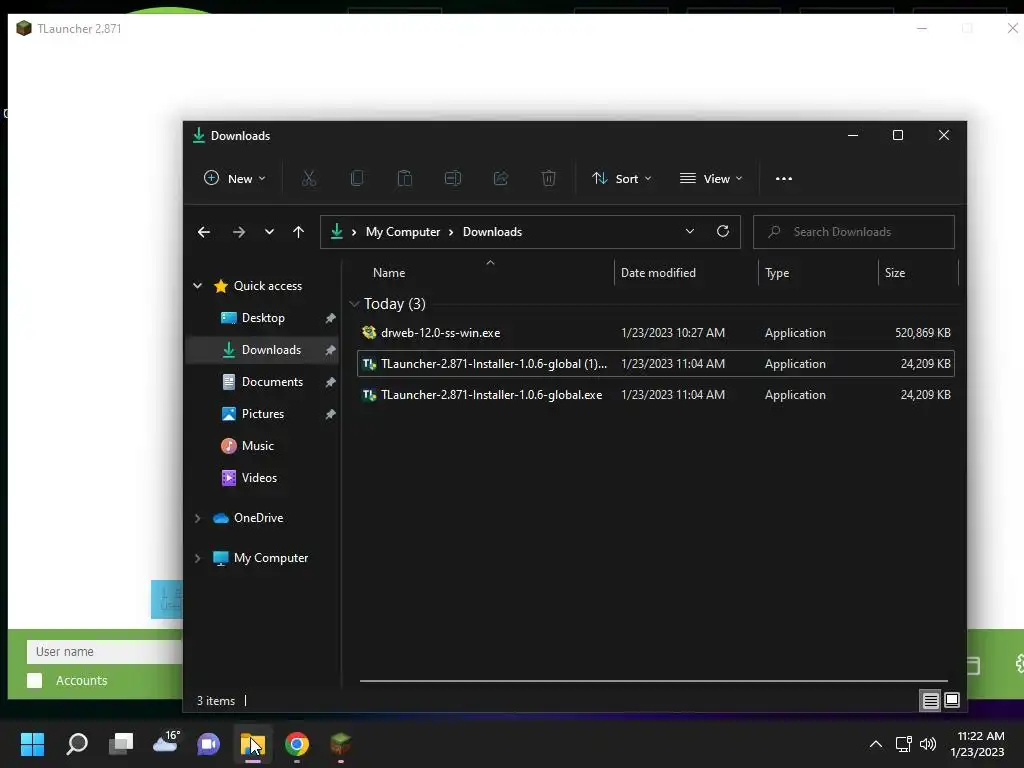Open Pictures in the navigation pane
Image resolution: width=1024 pixels, height=768 pixels.
pyautogui.click(x=263, y=414)
